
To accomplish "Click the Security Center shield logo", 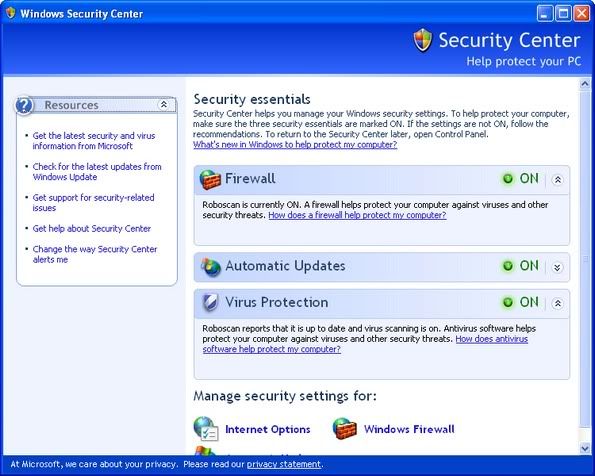I will [423, 40].
